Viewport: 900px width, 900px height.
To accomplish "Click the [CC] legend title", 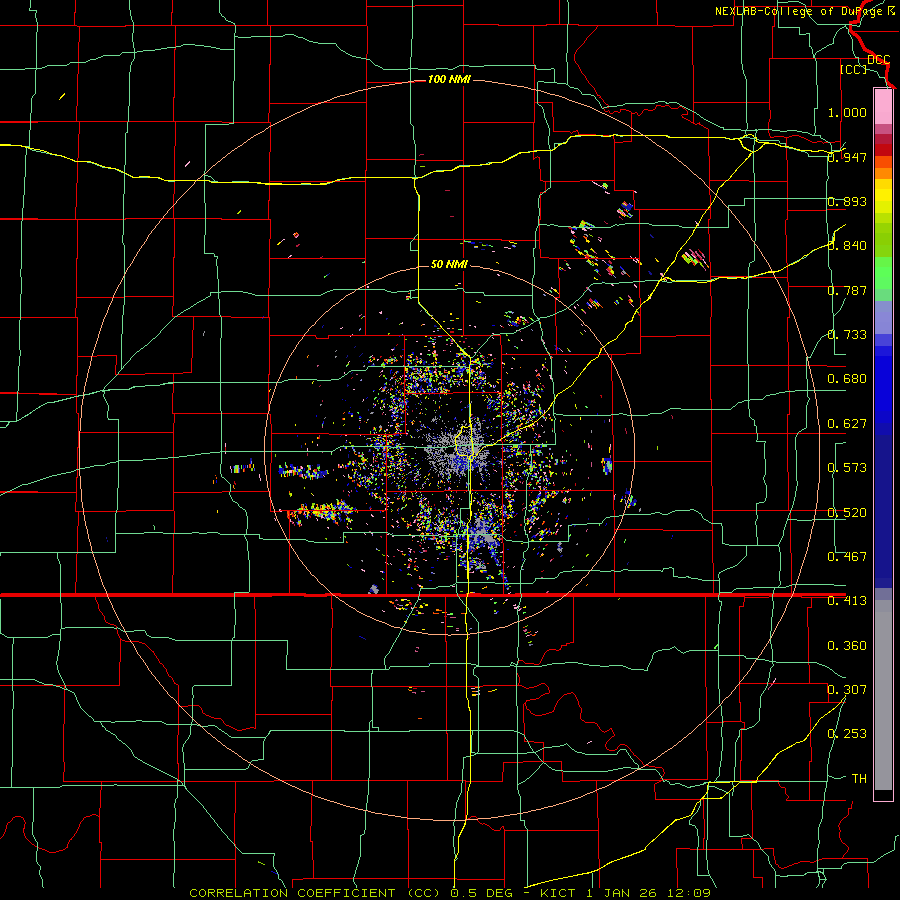I will [853, 69].
